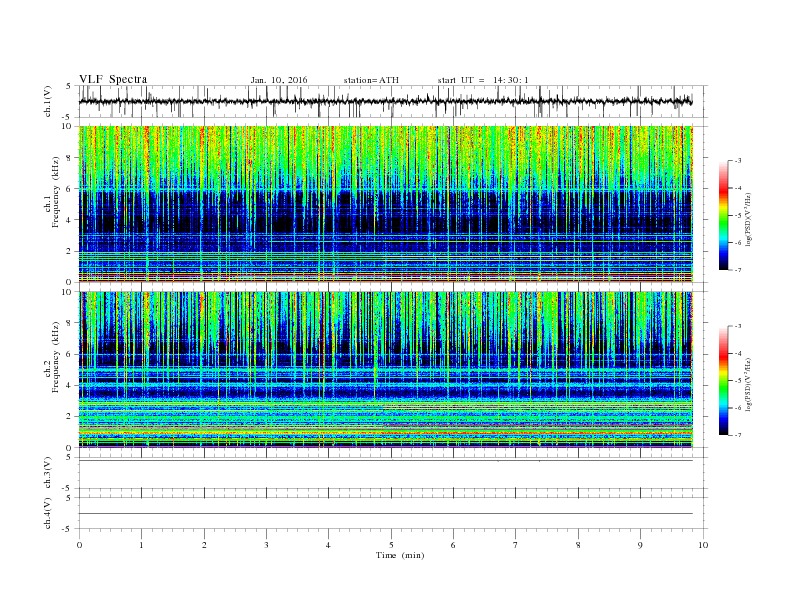Screen dimensions: 792x612
Task: Click the "8" tick on the Time axis
Action: [x=578, y=545]
